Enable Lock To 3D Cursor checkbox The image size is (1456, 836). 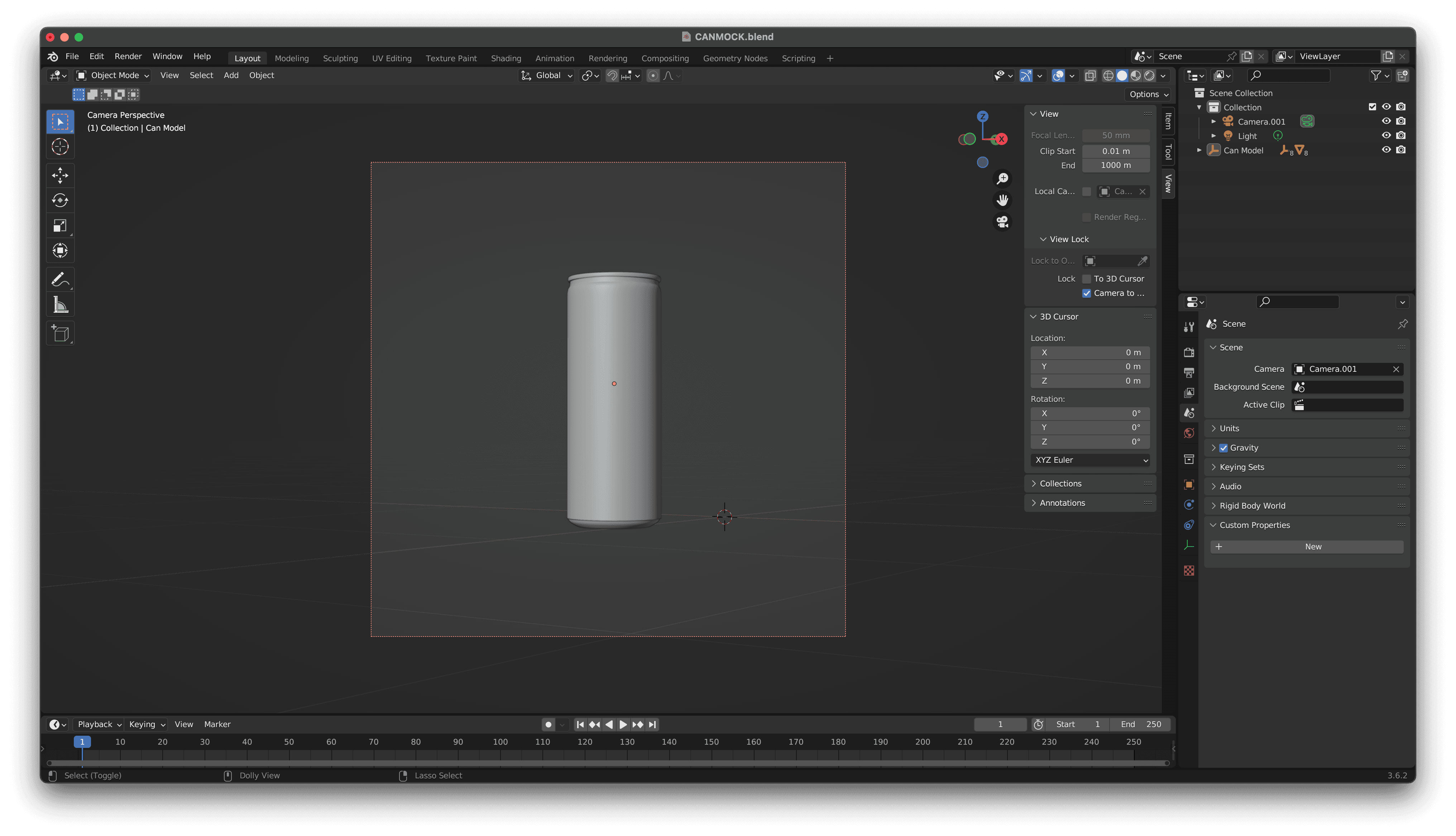pos(1086,278)
